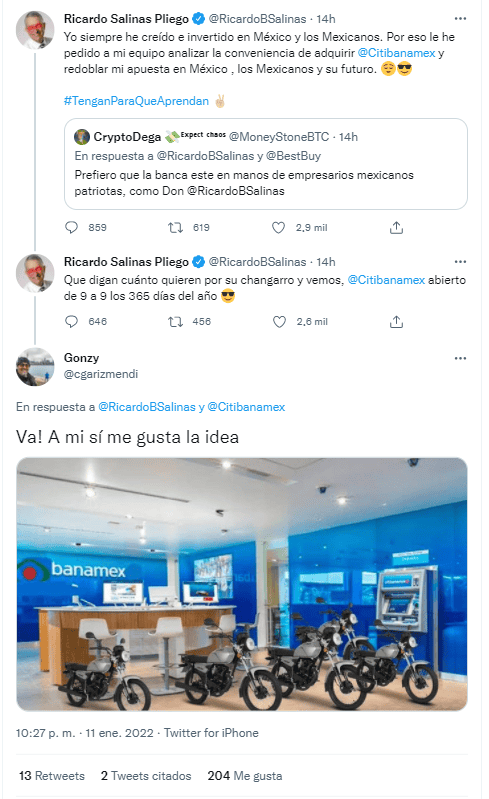Like the tweet with 2,9 mil likes
489x799 pixels.
tap(278, 227)
